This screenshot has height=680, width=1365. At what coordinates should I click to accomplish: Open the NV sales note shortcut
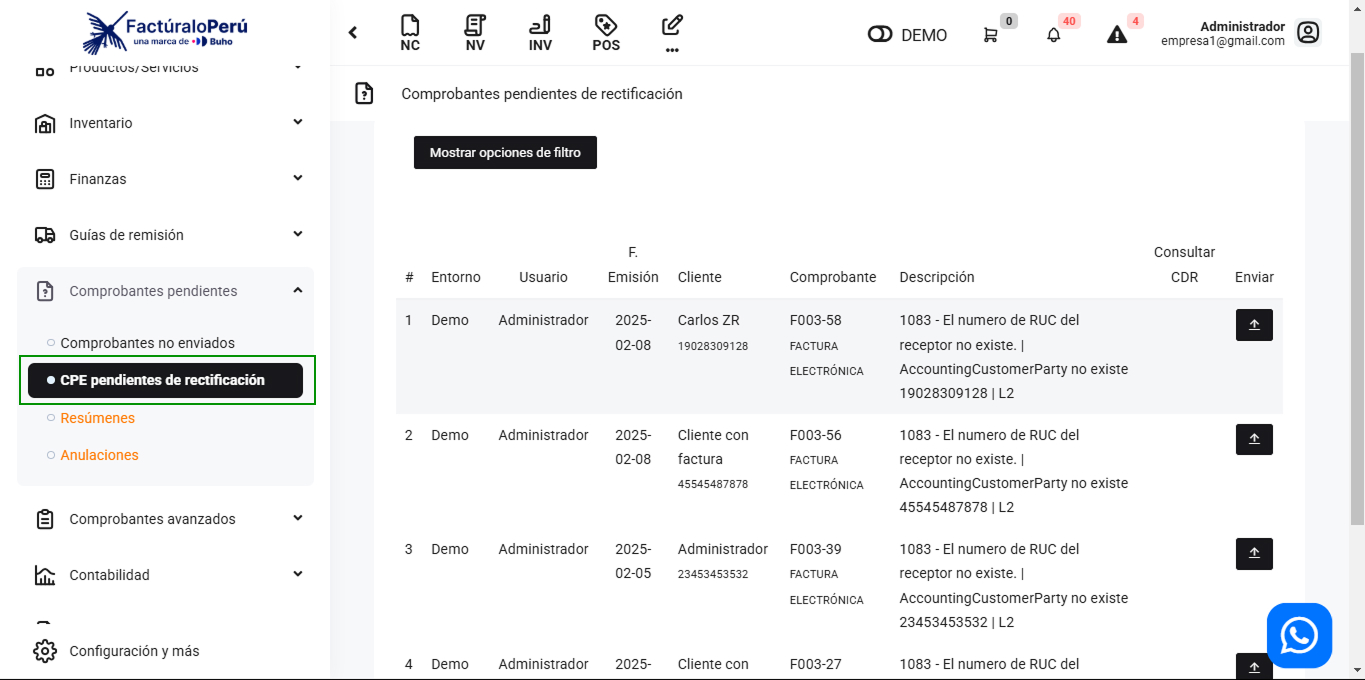tap(475, 33)
